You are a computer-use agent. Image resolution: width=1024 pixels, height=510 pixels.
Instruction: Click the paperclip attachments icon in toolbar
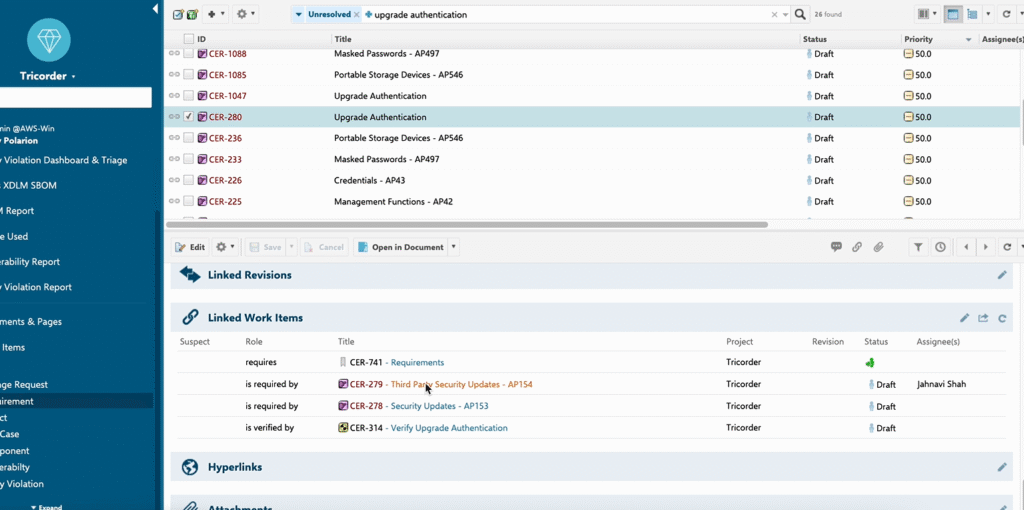(878, 247)
